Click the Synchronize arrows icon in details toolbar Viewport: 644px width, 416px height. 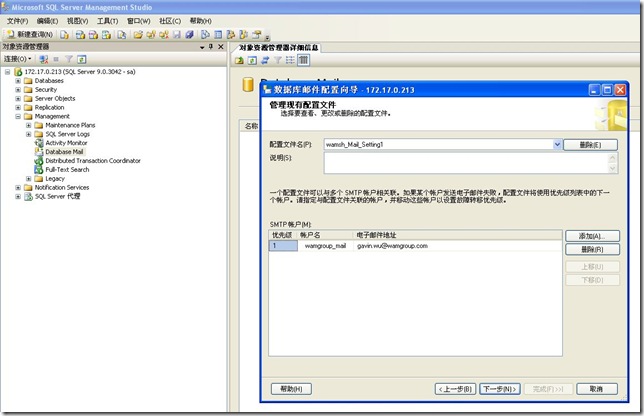click(x=265, y=60)
